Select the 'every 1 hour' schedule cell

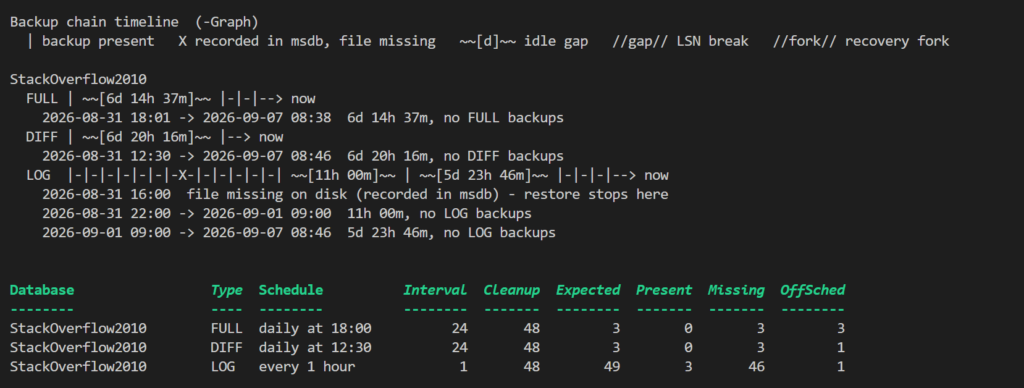pos(307,366)
